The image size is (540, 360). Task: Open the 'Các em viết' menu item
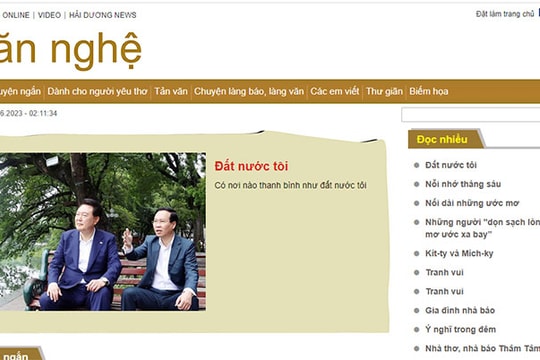334,91
